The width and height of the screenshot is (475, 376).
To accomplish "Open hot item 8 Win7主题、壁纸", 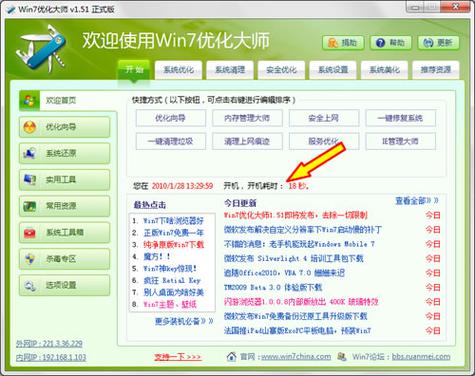I will pyautogui.click(x=170, y=304).
